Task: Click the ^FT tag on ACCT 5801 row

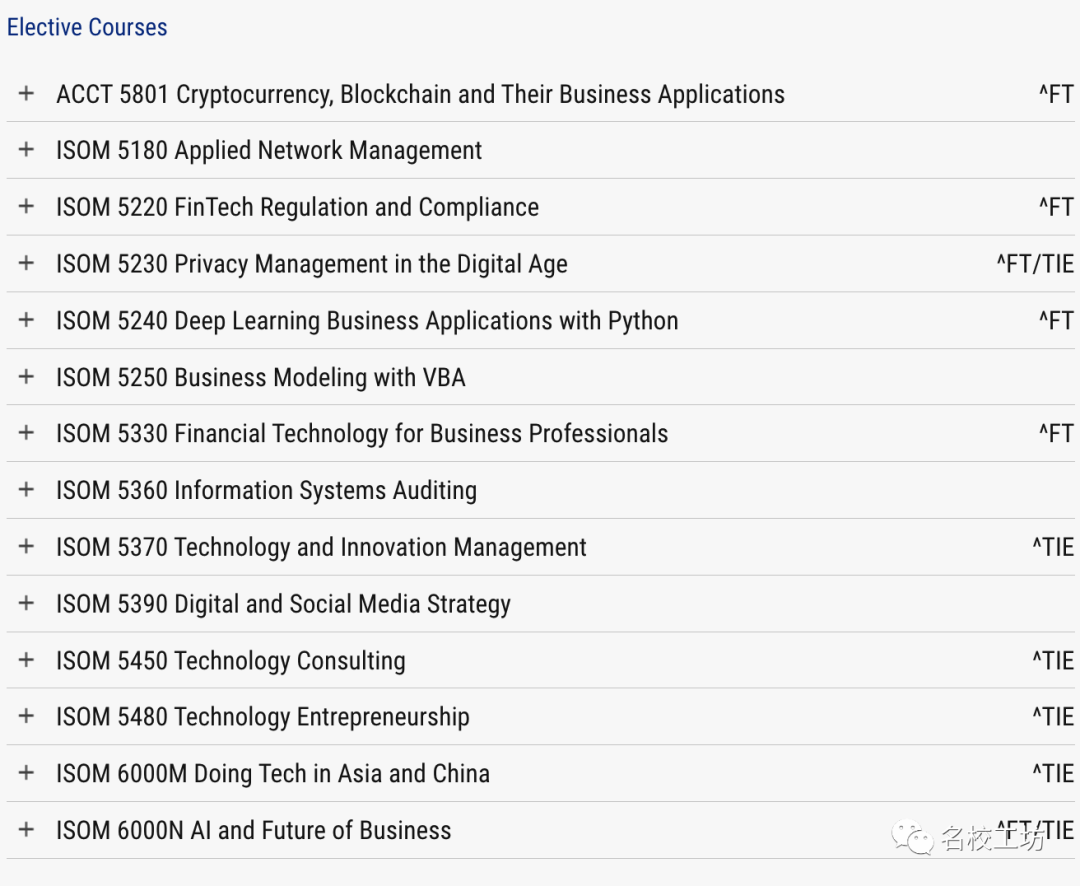Action: point(1057,94)
